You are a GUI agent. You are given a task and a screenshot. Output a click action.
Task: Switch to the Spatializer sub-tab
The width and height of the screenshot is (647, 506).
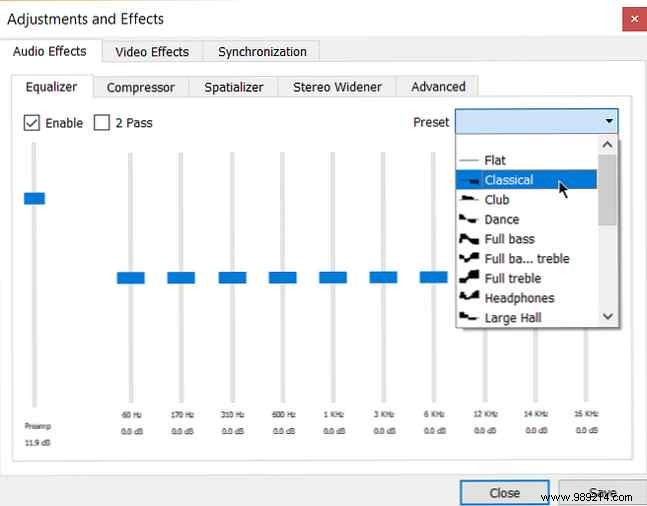[x=234, y=87]
